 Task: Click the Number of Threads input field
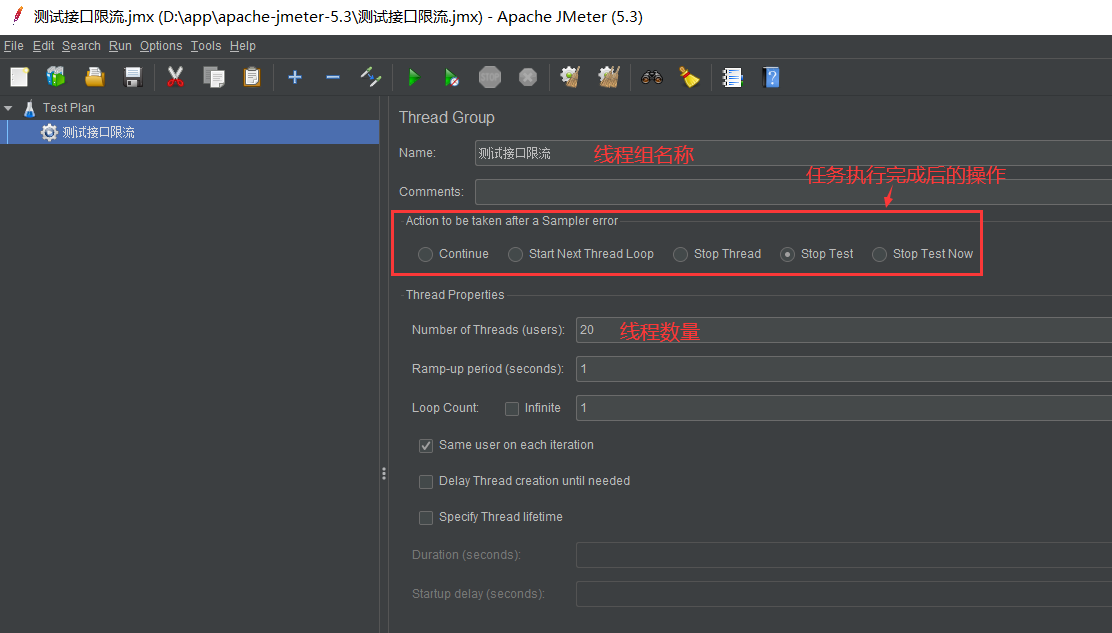coord(840,330)
